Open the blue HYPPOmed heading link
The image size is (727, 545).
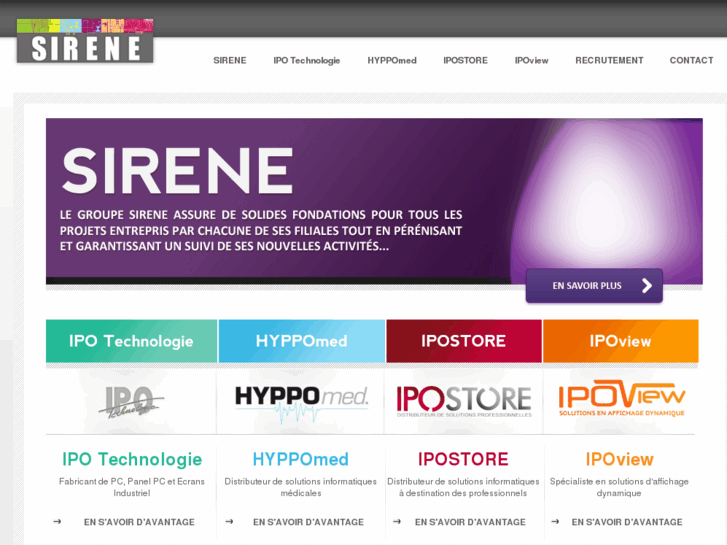[300, 459]
